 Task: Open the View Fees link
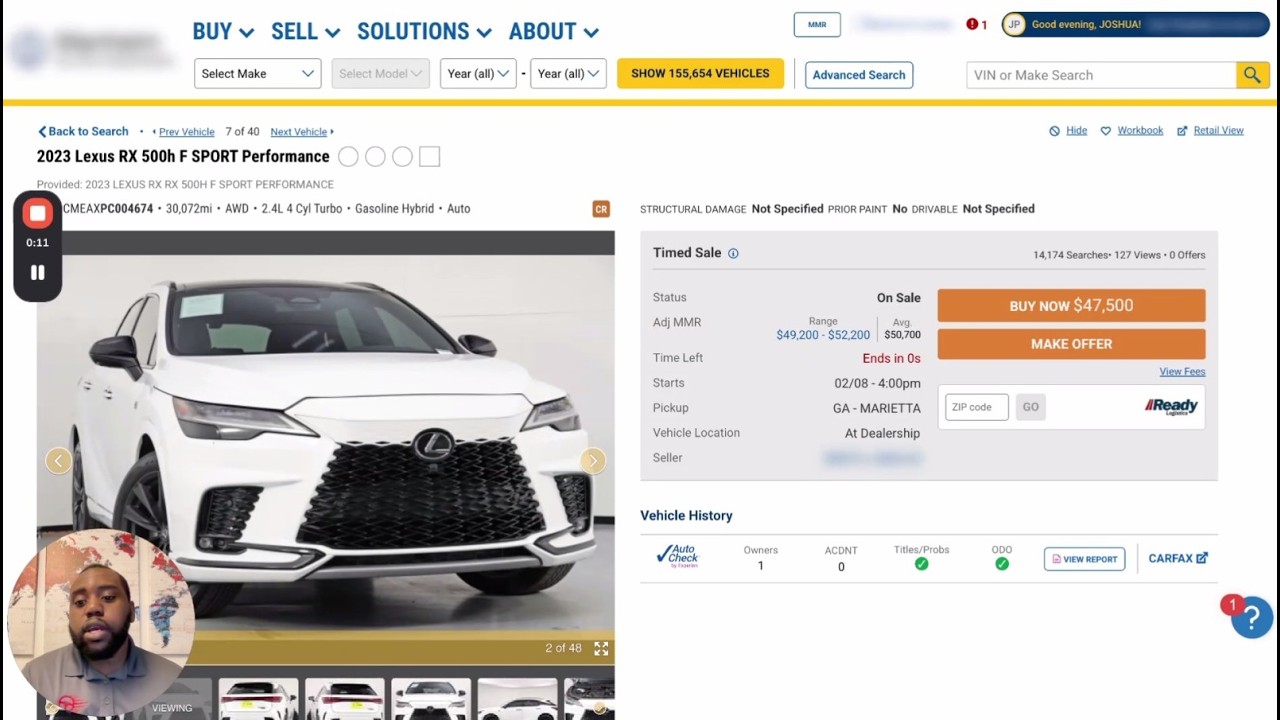[1182, 372]
